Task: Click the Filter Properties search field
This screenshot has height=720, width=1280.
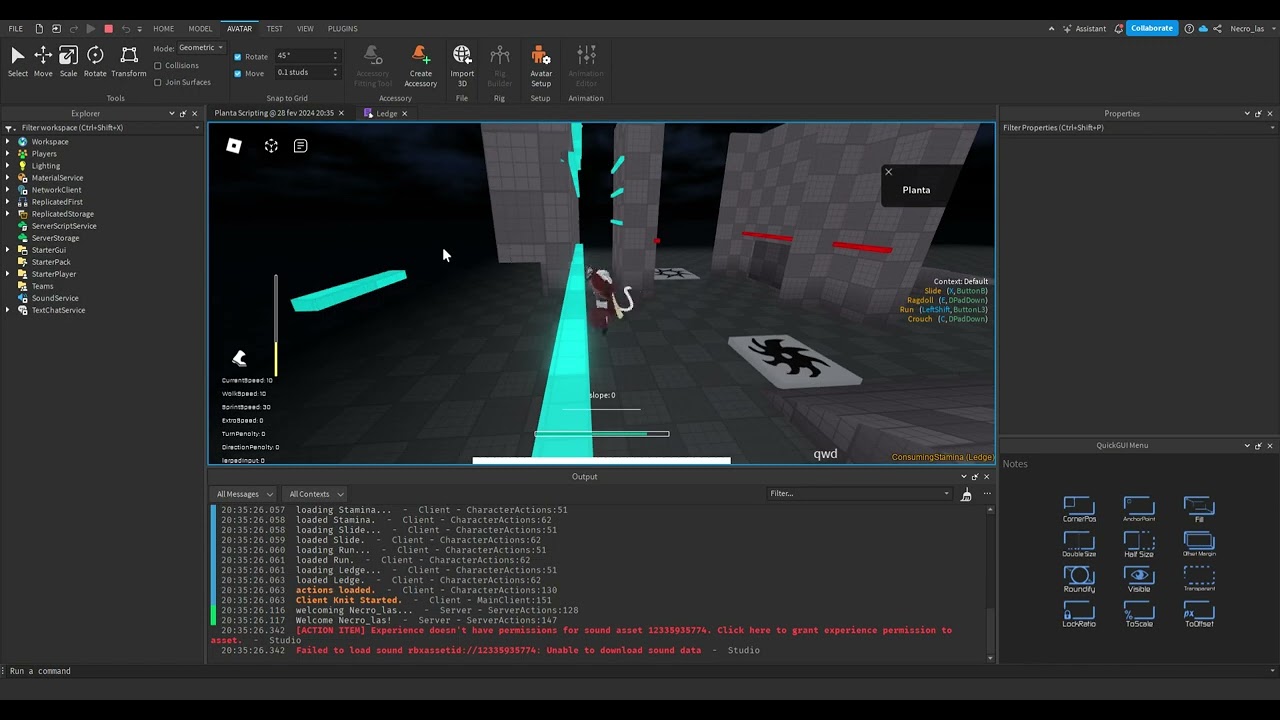Action: coord(1138,128)
